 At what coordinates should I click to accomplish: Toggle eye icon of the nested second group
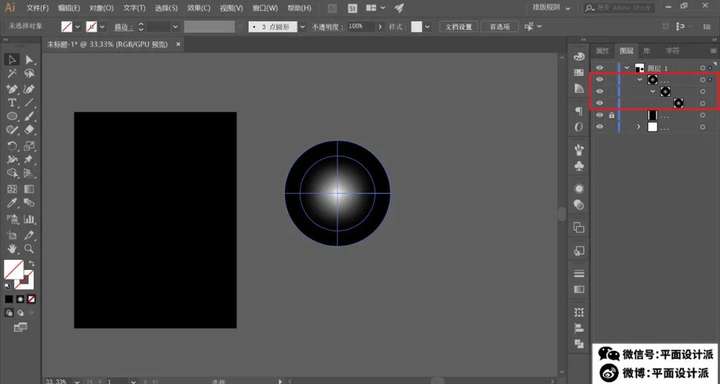point(600,91)
